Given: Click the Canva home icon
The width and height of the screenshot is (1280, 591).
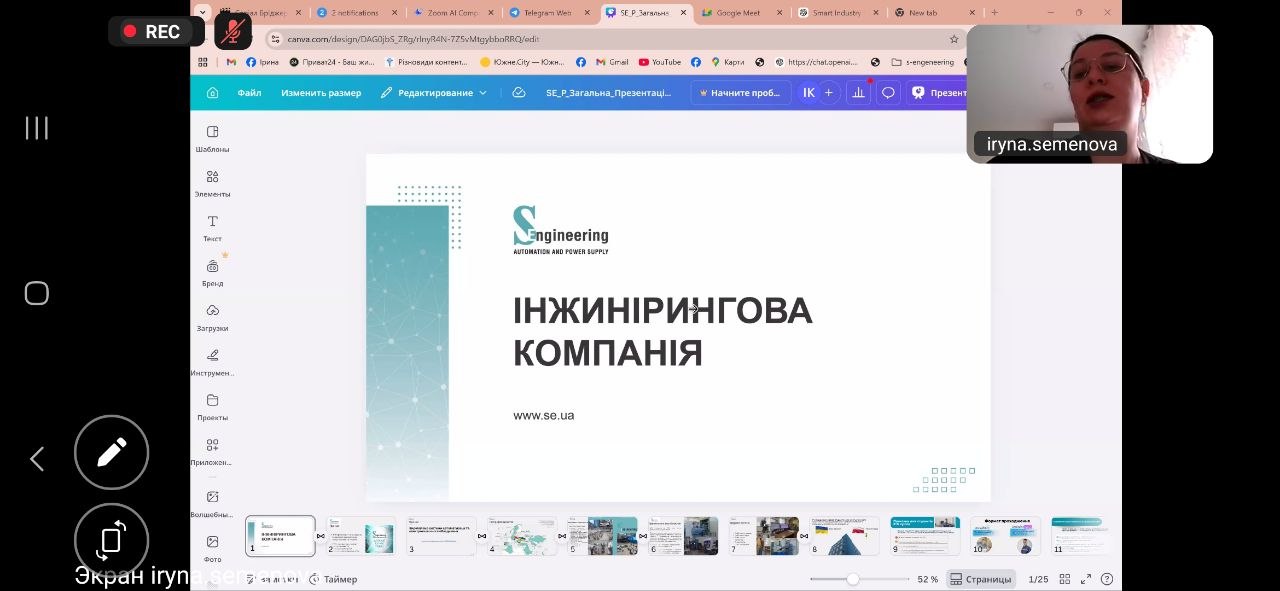Looking at the screenshot, I should 212,93.
